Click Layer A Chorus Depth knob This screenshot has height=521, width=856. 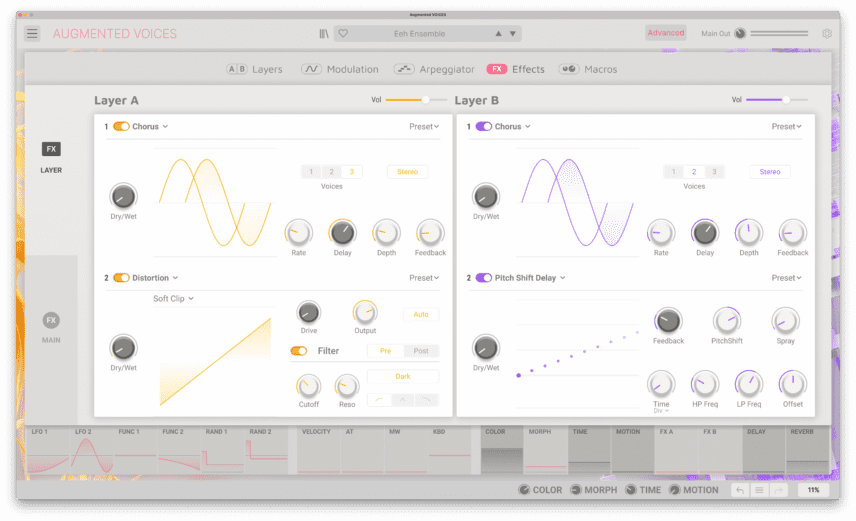[x=386, y=233]
